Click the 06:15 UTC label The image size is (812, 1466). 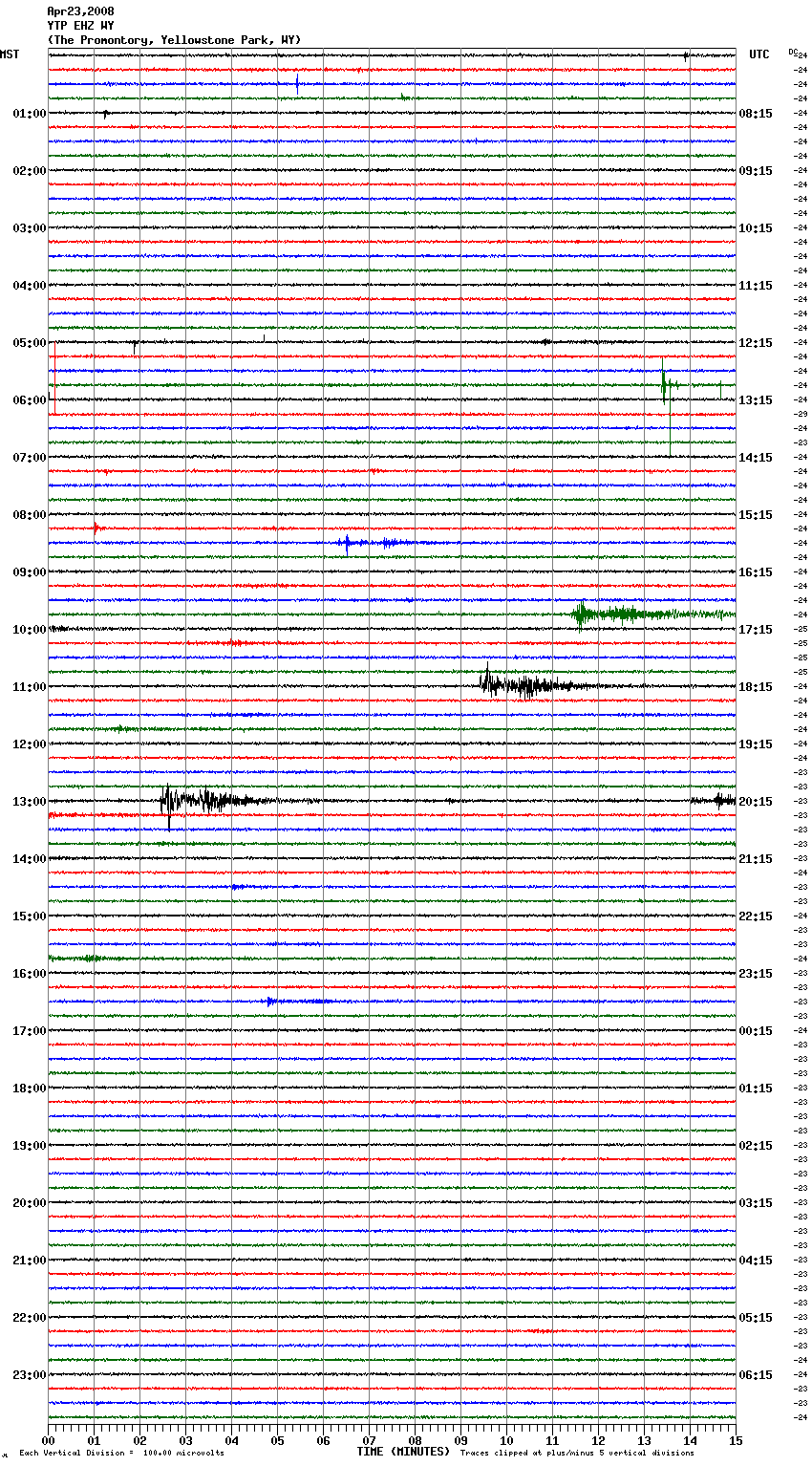click(756, 1375)
